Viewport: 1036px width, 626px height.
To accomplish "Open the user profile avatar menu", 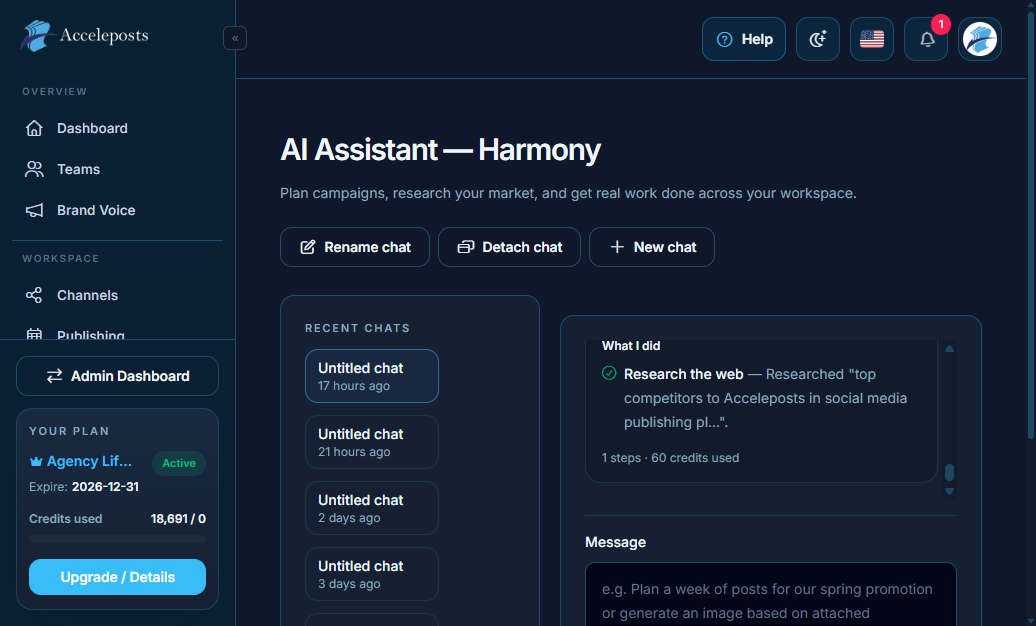I will tap(980, 40).
